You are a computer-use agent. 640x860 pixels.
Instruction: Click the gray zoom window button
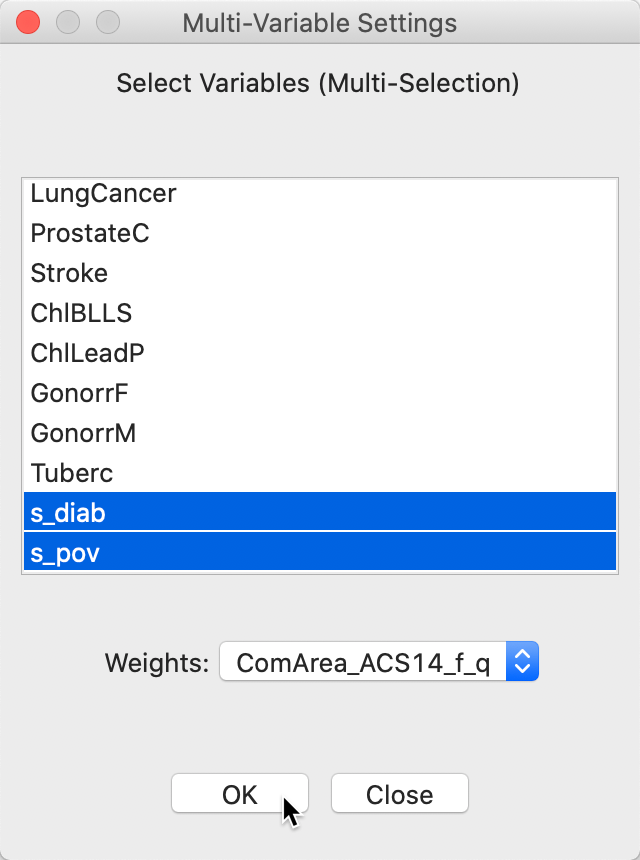(x=106, y=22)
